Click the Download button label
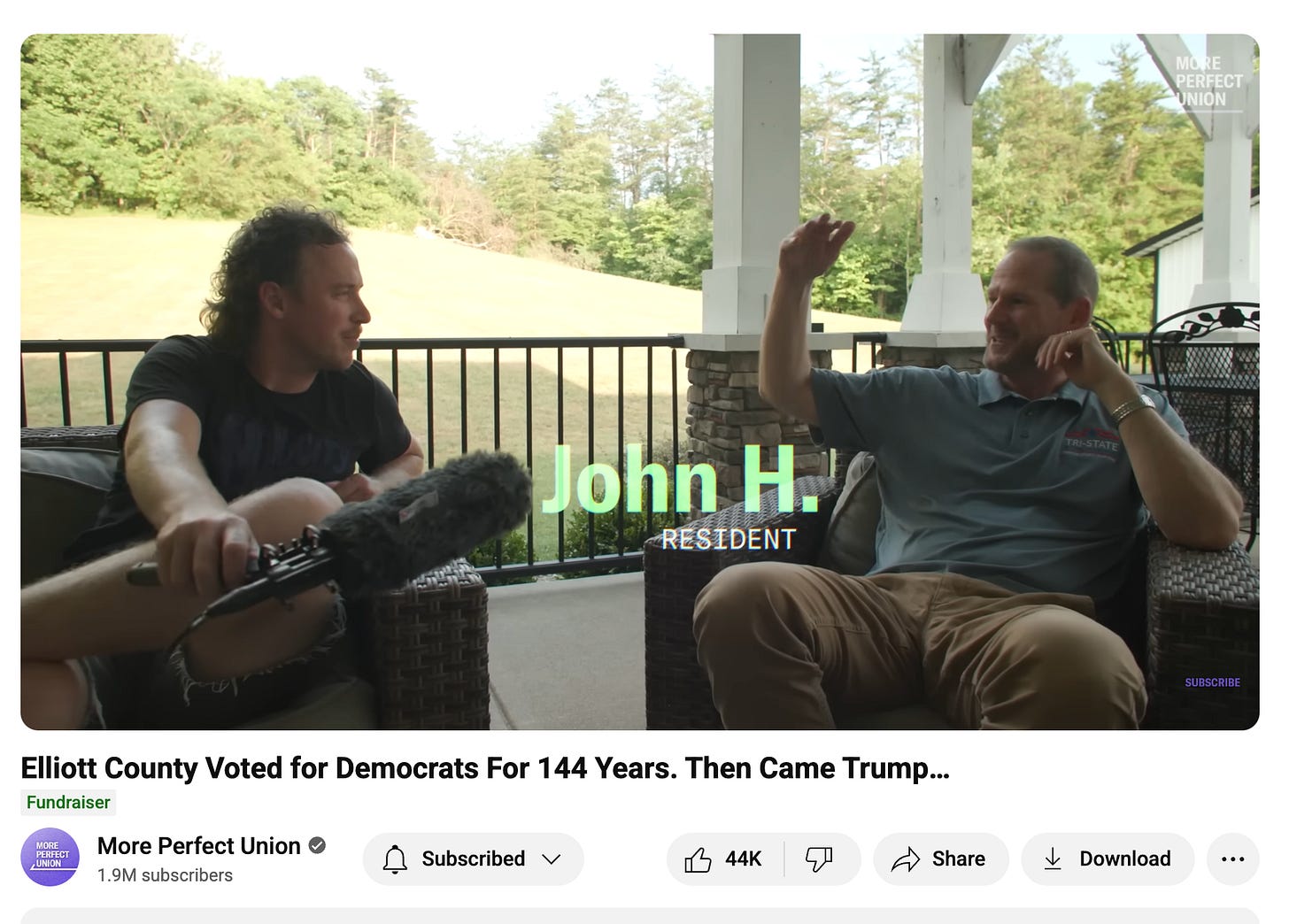The image size is (1289, 924). [1125, 859]
